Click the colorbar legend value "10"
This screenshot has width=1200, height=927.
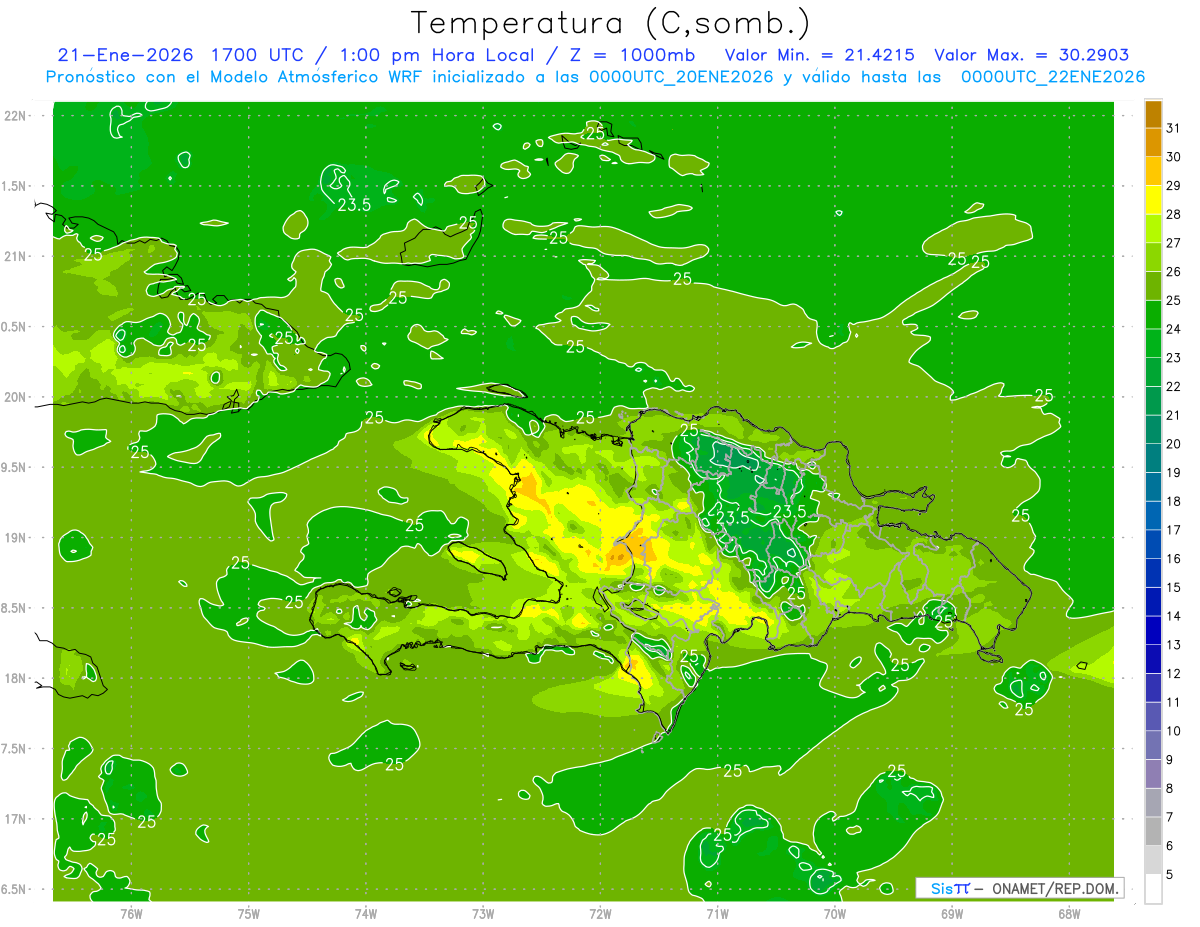point(1173,731)
